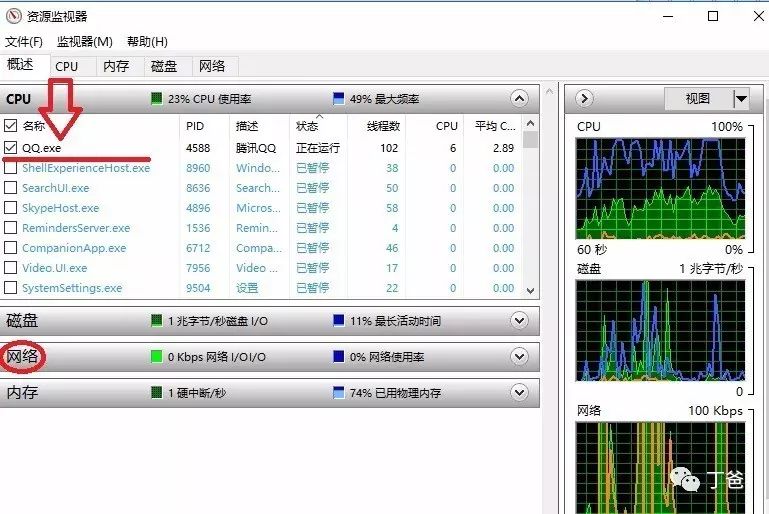Open the 监视器(M) menu
The image size is (769, 514).
click(x=84, y=42)
